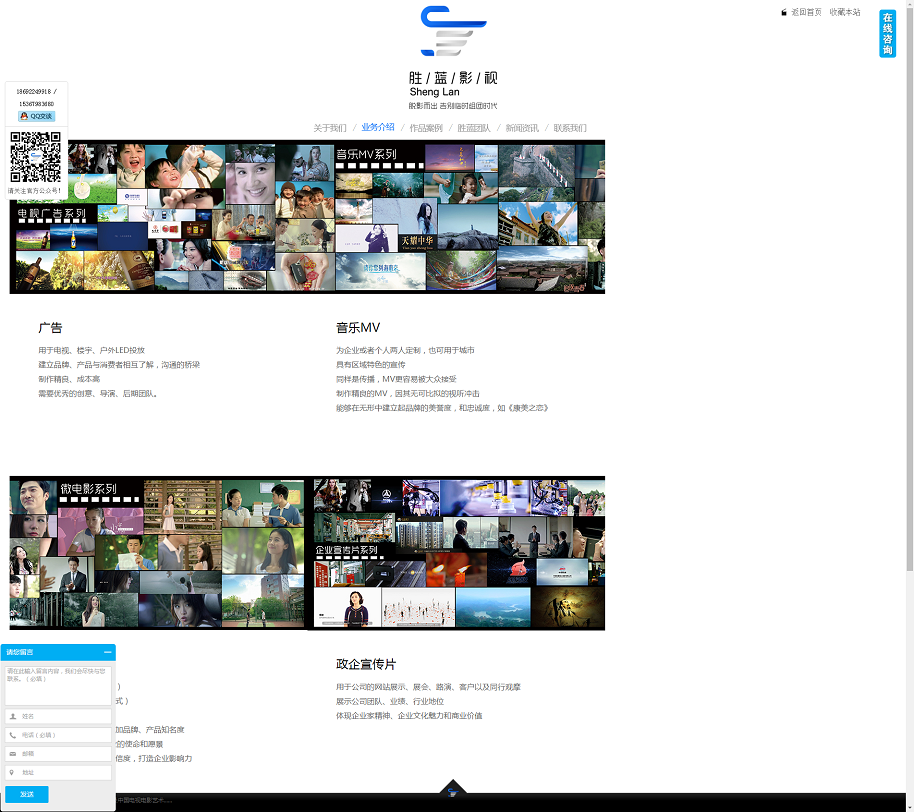Click the home icon beside 返回首页
914x812 pixels.
click(784, 12)
